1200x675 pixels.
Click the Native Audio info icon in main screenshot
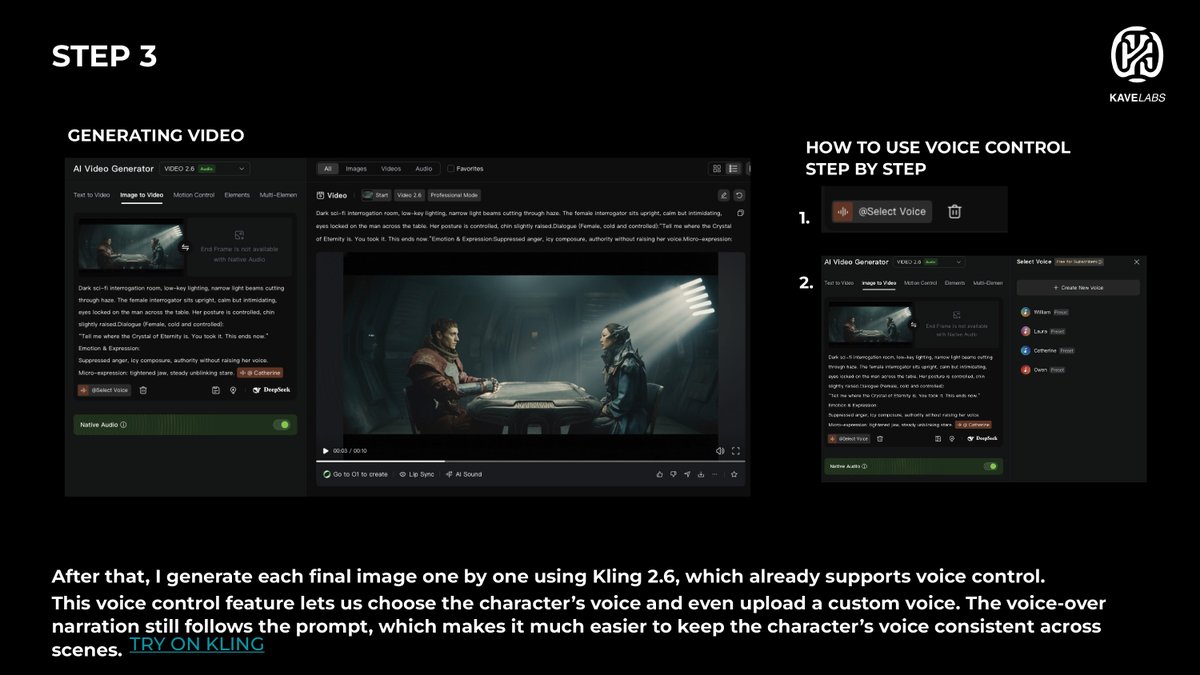pyautogui.click(x=123, y=425)
